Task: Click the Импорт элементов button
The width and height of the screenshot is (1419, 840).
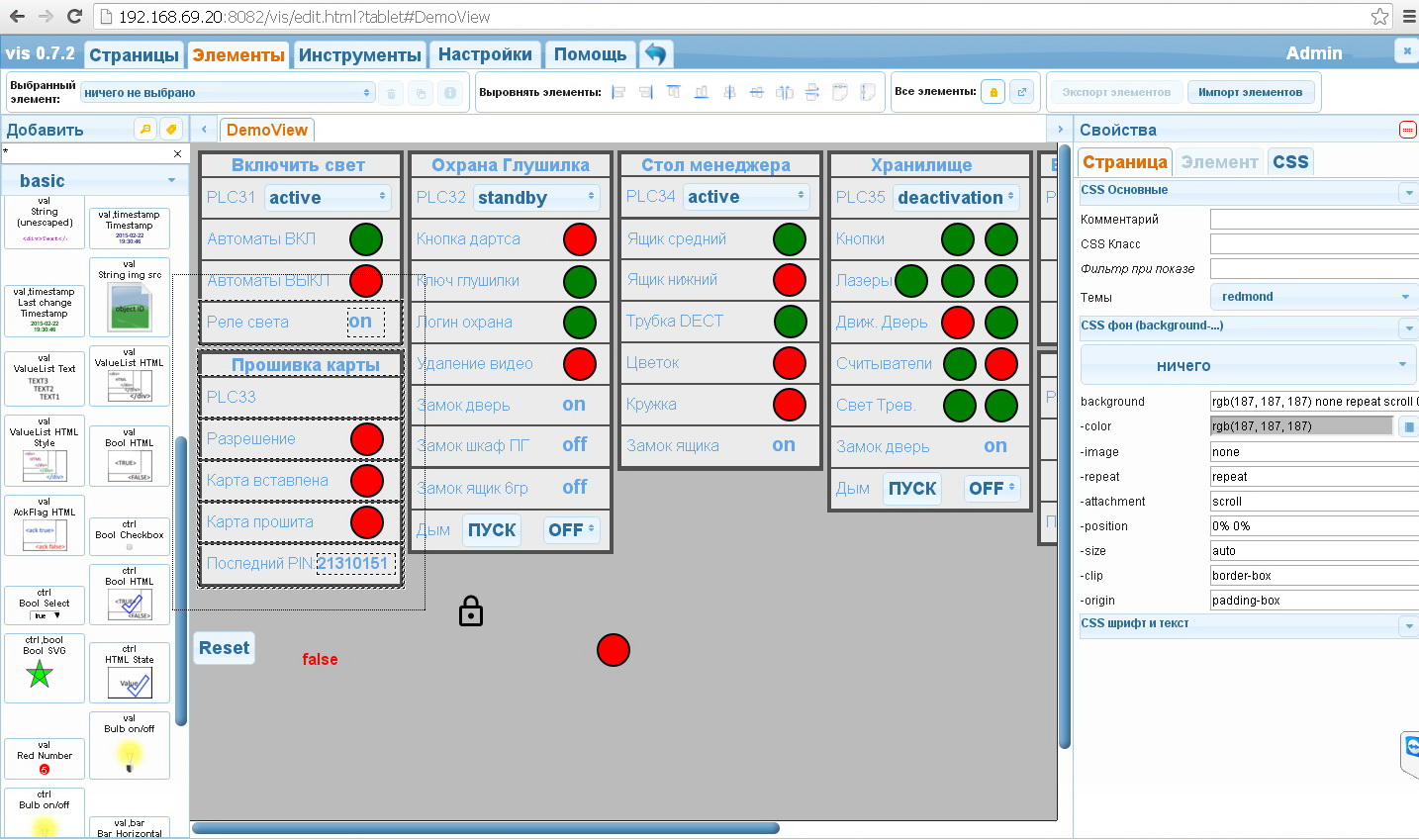Action: coord(1251,92)
